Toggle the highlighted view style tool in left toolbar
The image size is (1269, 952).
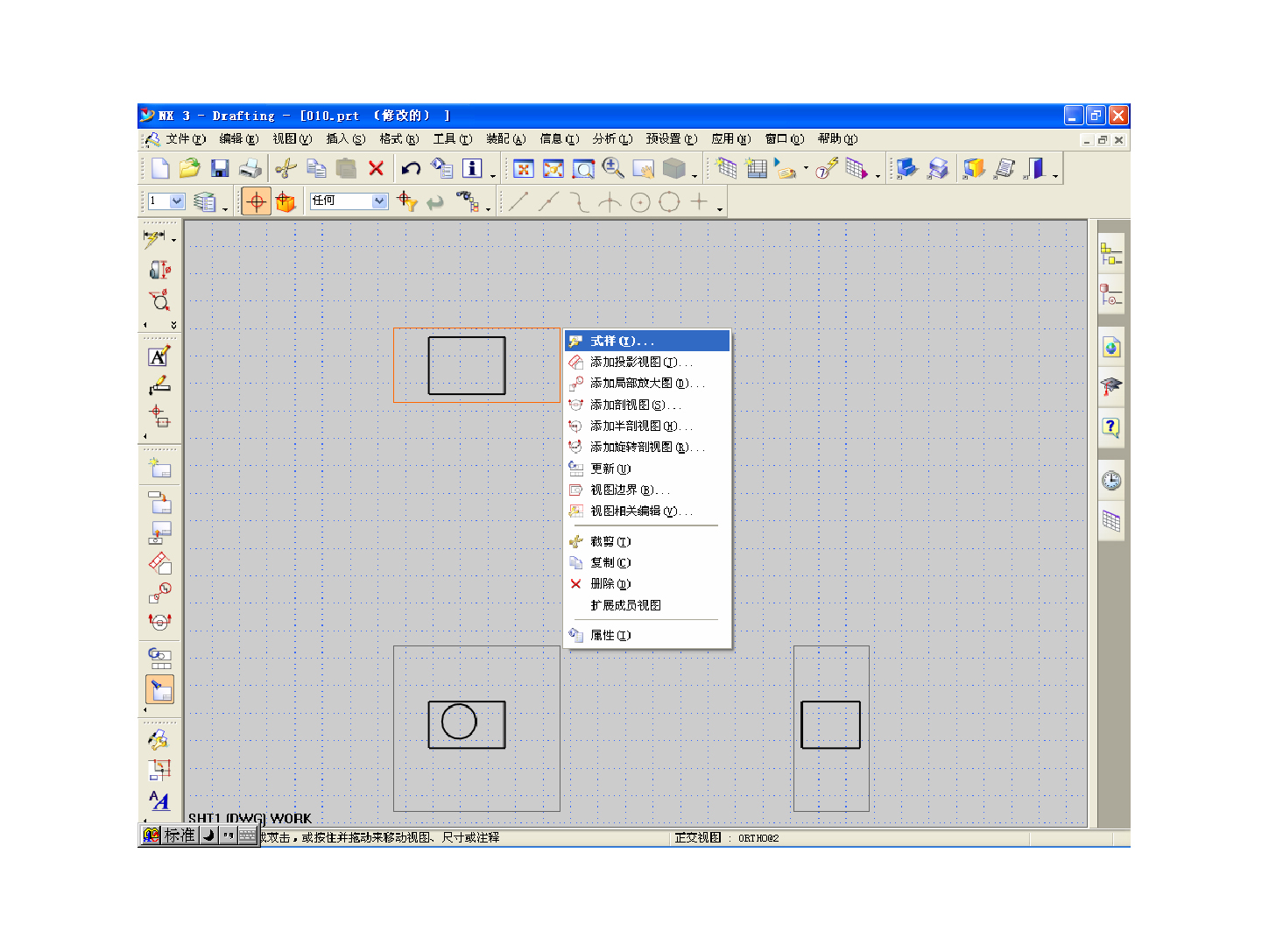(160, 689)
